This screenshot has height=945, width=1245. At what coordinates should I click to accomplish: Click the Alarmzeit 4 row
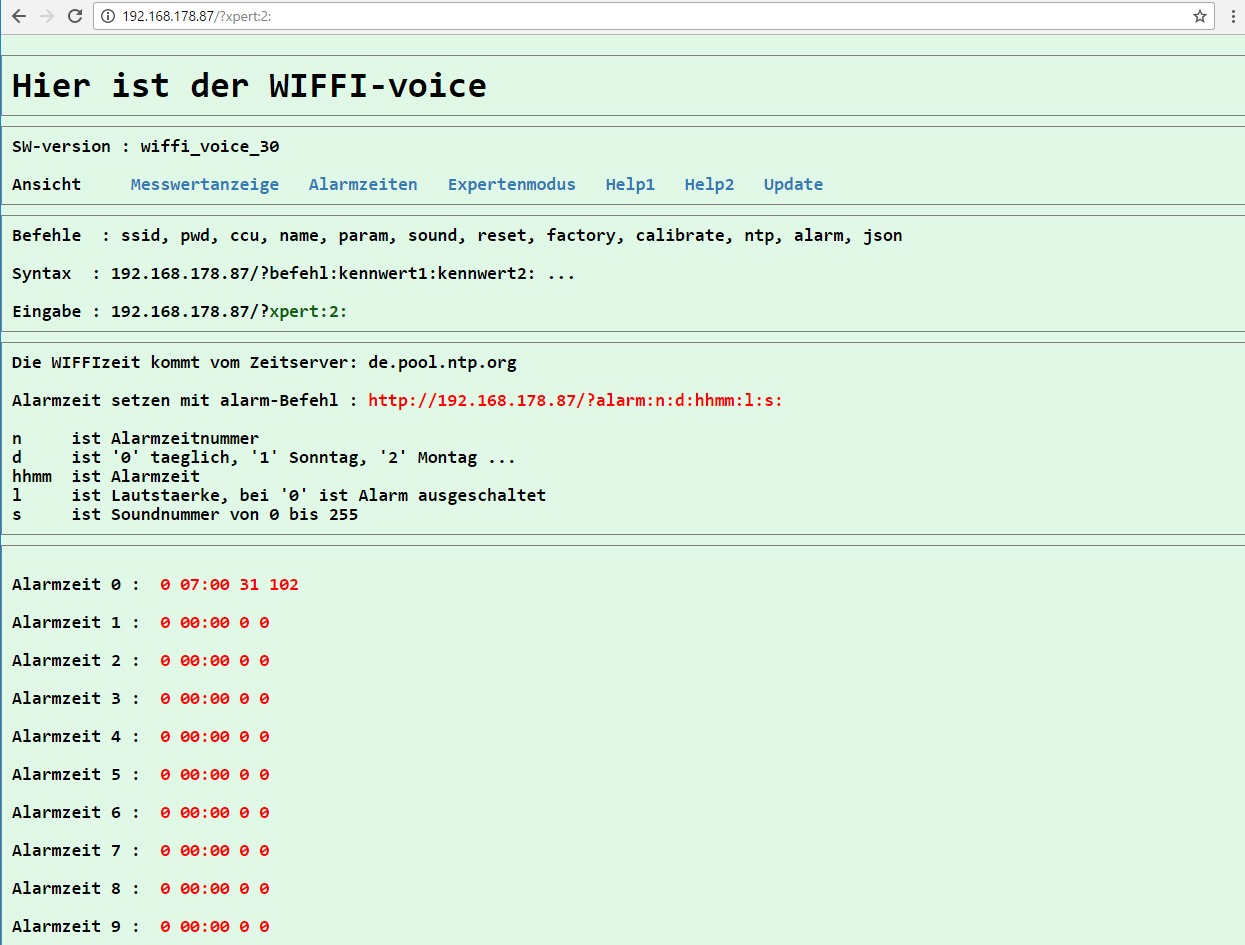pos(140,736)
